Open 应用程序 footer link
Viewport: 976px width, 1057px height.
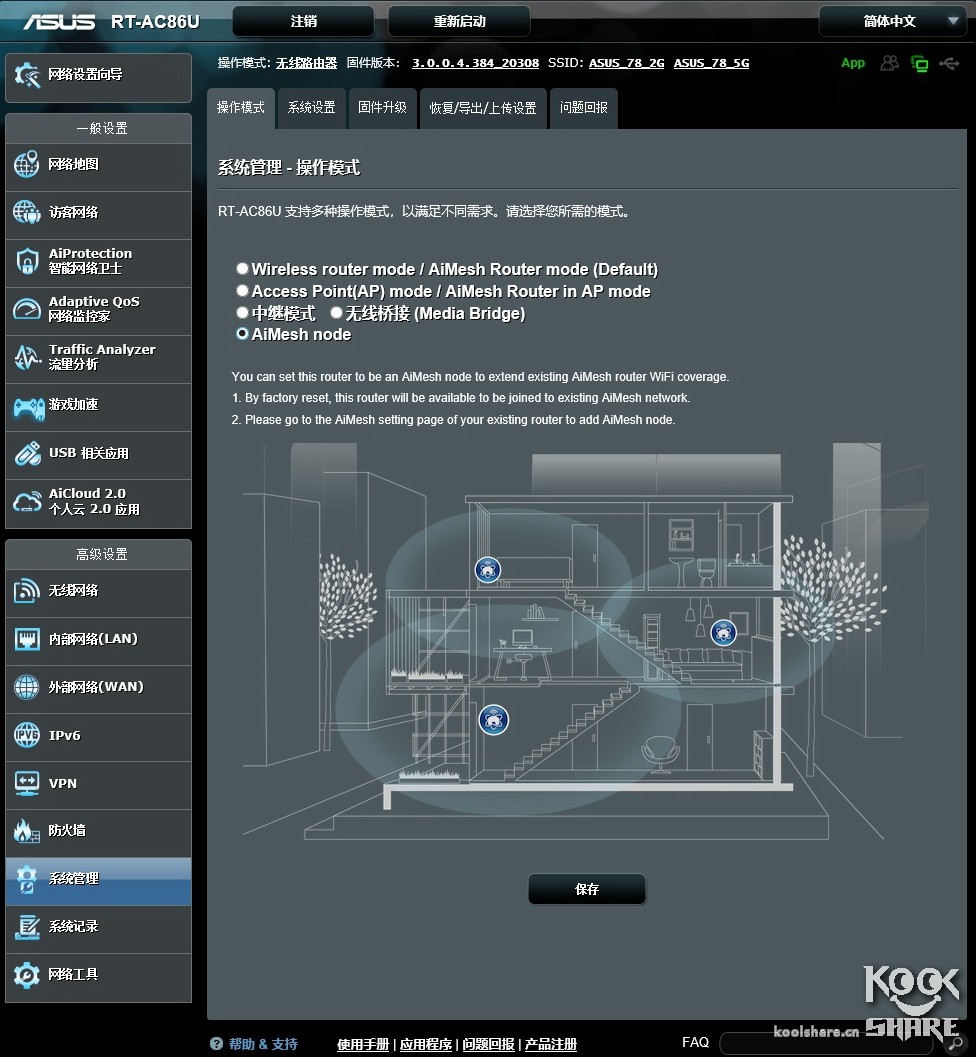tap(425, 1044)
